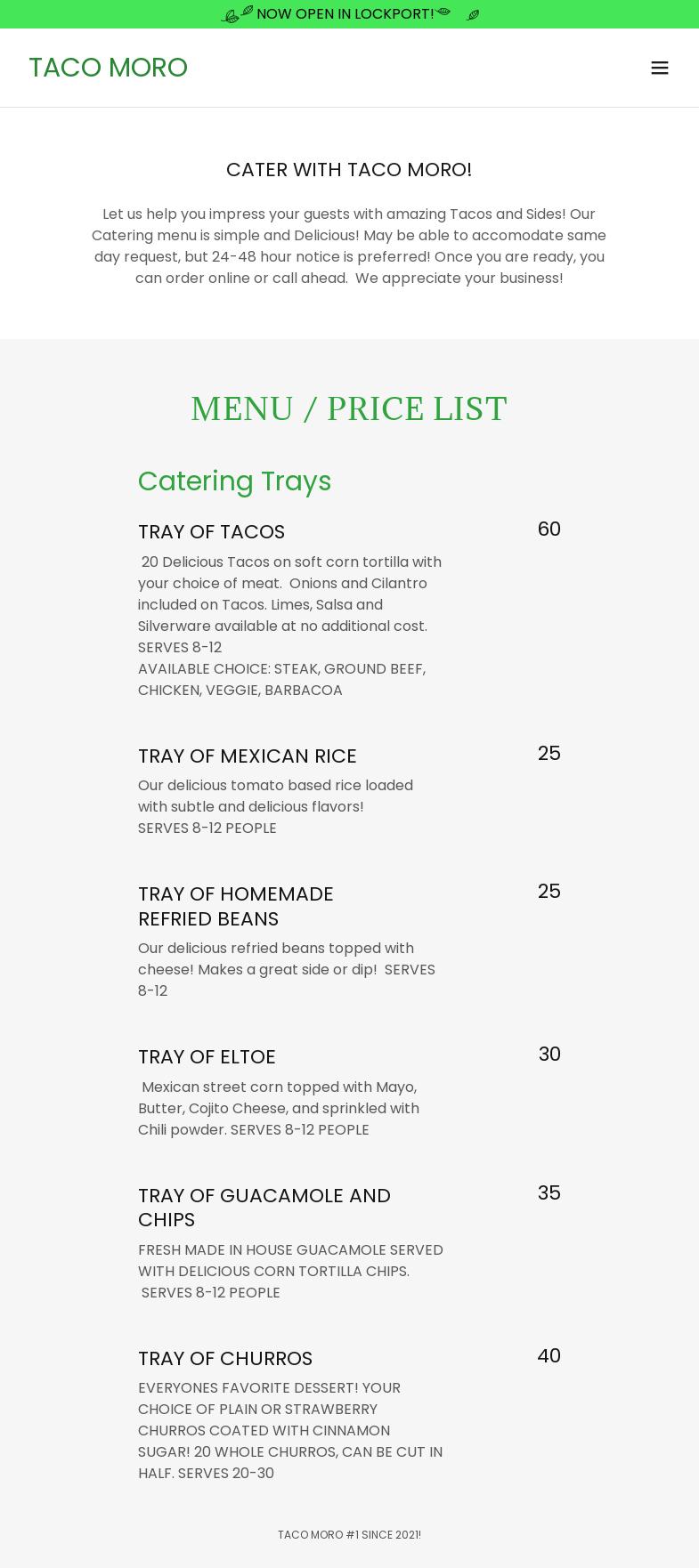
Task: Choose TRAY OF HOMEMADE REFRIED BEANS title
Action: [x=235, y=906]
